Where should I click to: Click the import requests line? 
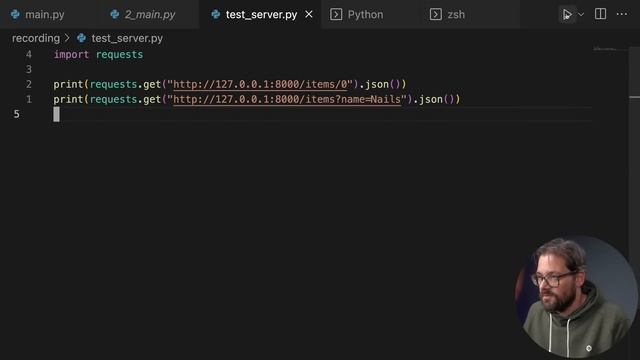(98, 54)
